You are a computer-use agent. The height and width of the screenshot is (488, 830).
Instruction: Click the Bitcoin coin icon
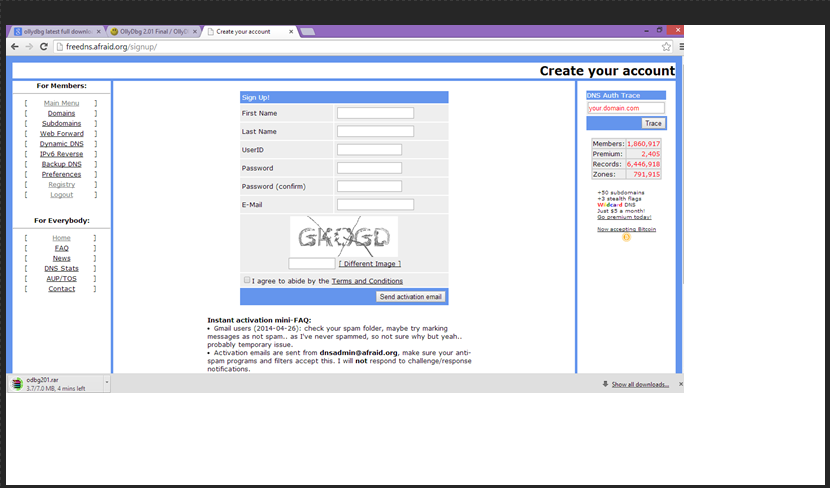pos(626,237)
